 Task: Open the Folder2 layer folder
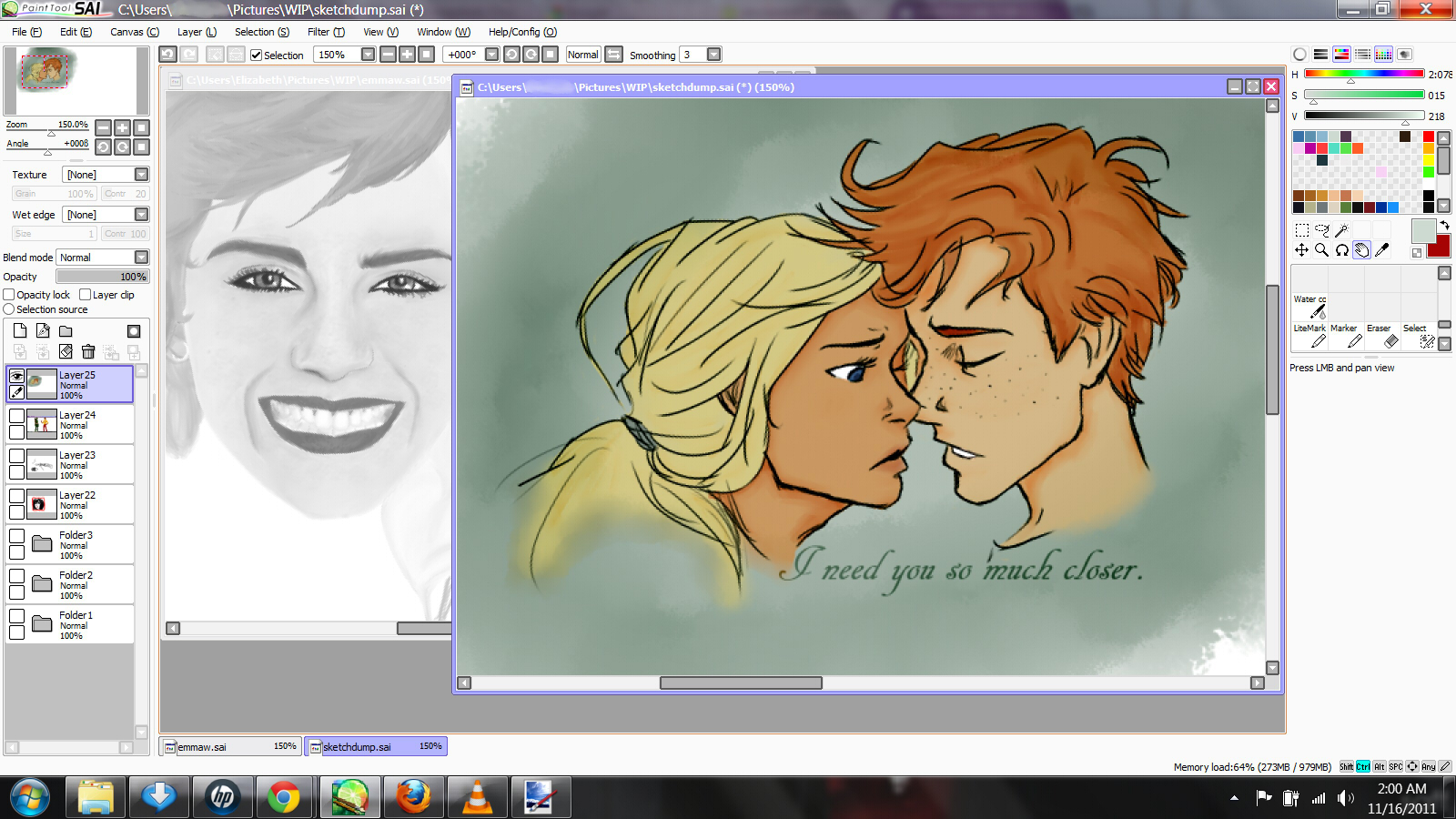[42, 584]
